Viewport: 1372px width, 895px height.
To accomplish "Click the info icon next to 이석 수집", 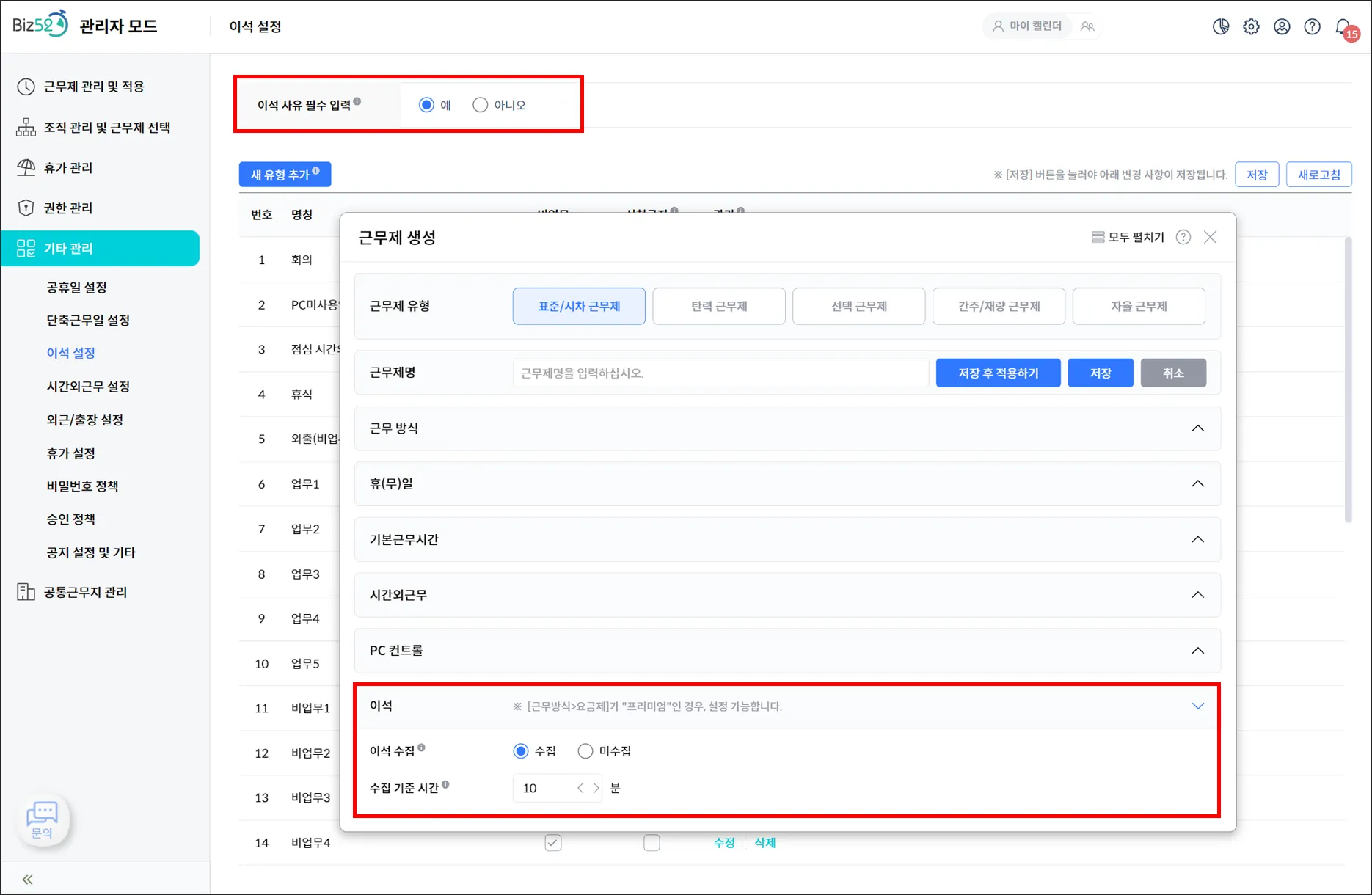I will pos(421,748).
